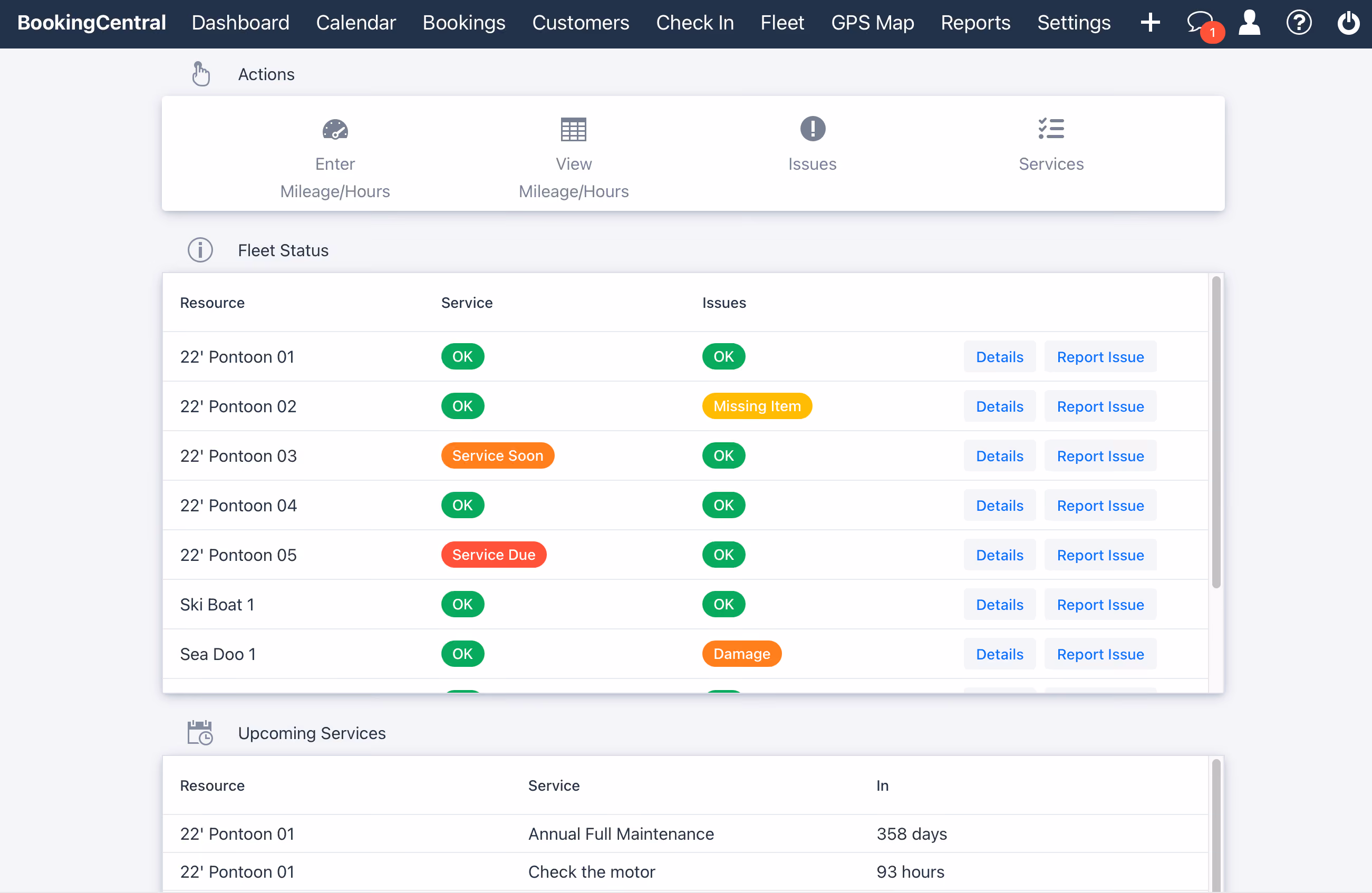Click the power logout icon
Image resolution: width=1372 pixels, height=893 pixels.
[x=1348, y=23]
